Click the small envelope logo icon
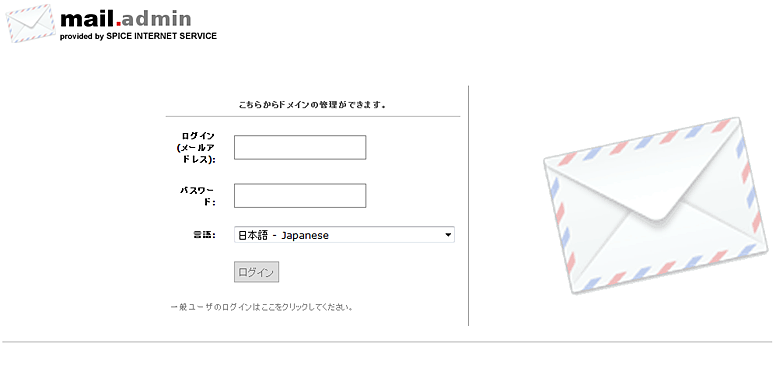780x375 pixels. click(31, 23)
